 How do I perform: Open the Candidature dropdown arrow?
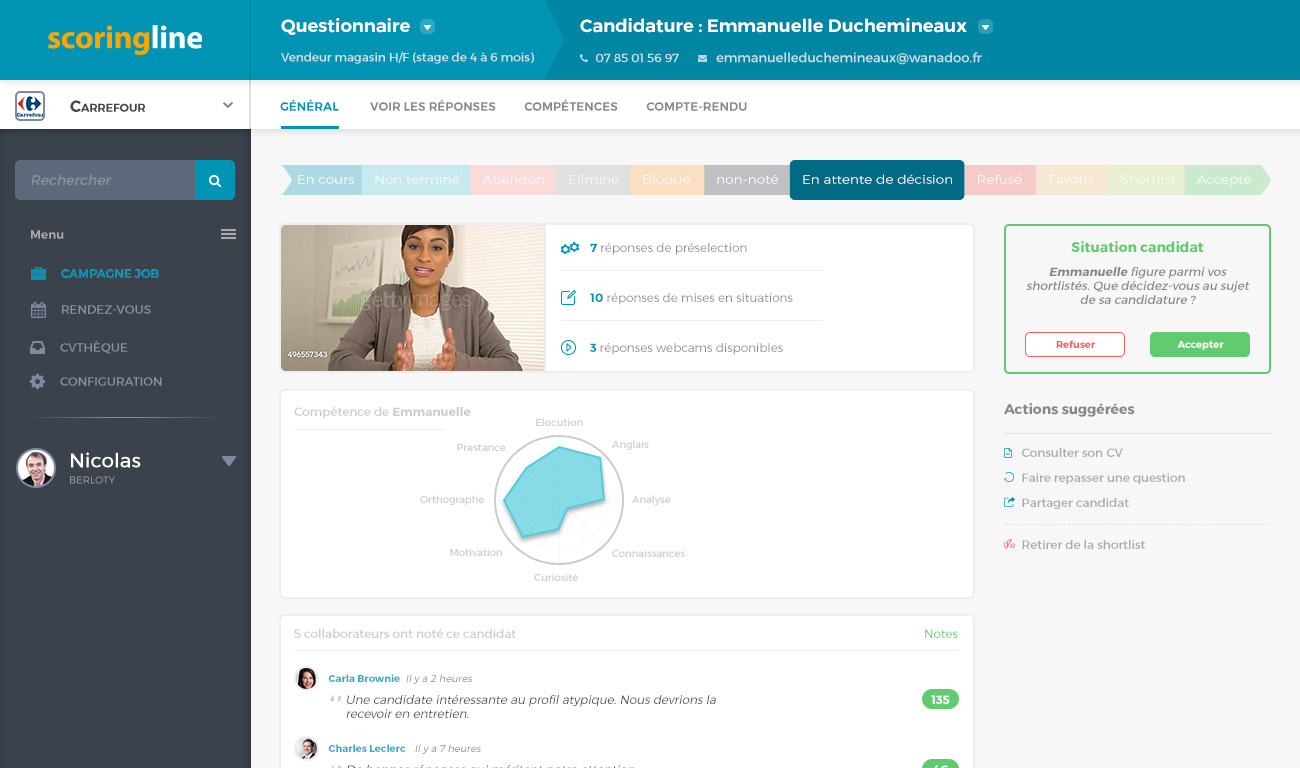985,27
